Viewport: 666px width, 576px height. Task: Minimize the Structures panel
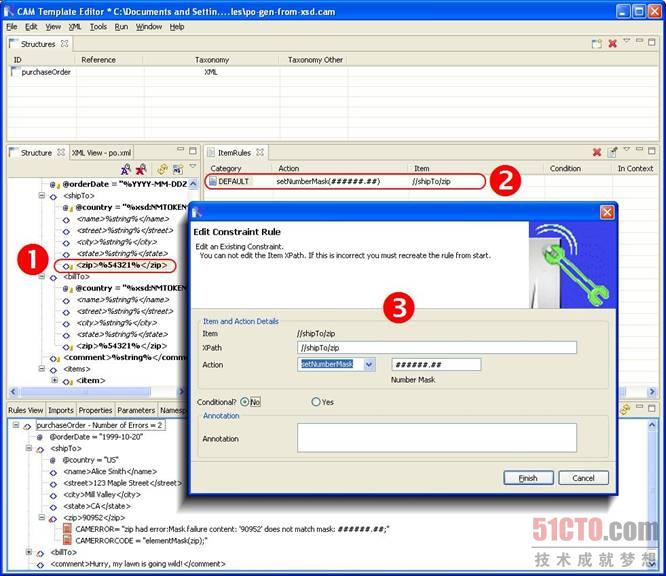(640, 41)
